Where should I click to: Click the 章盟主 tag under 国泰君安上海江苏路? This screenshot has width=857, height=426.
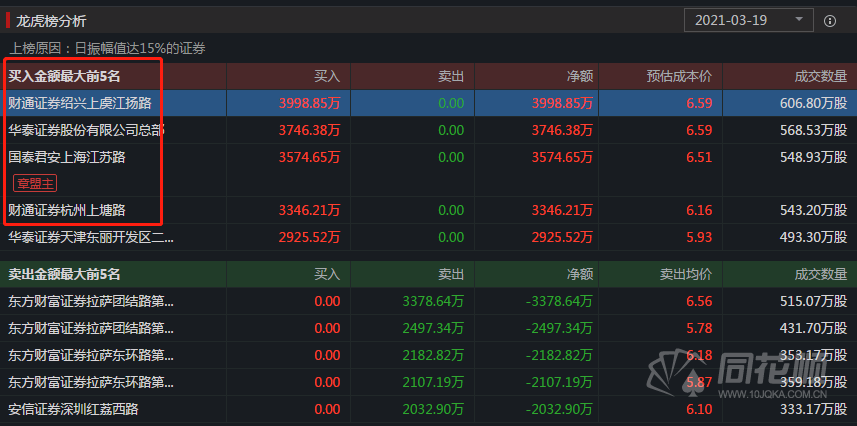point(35,183)
